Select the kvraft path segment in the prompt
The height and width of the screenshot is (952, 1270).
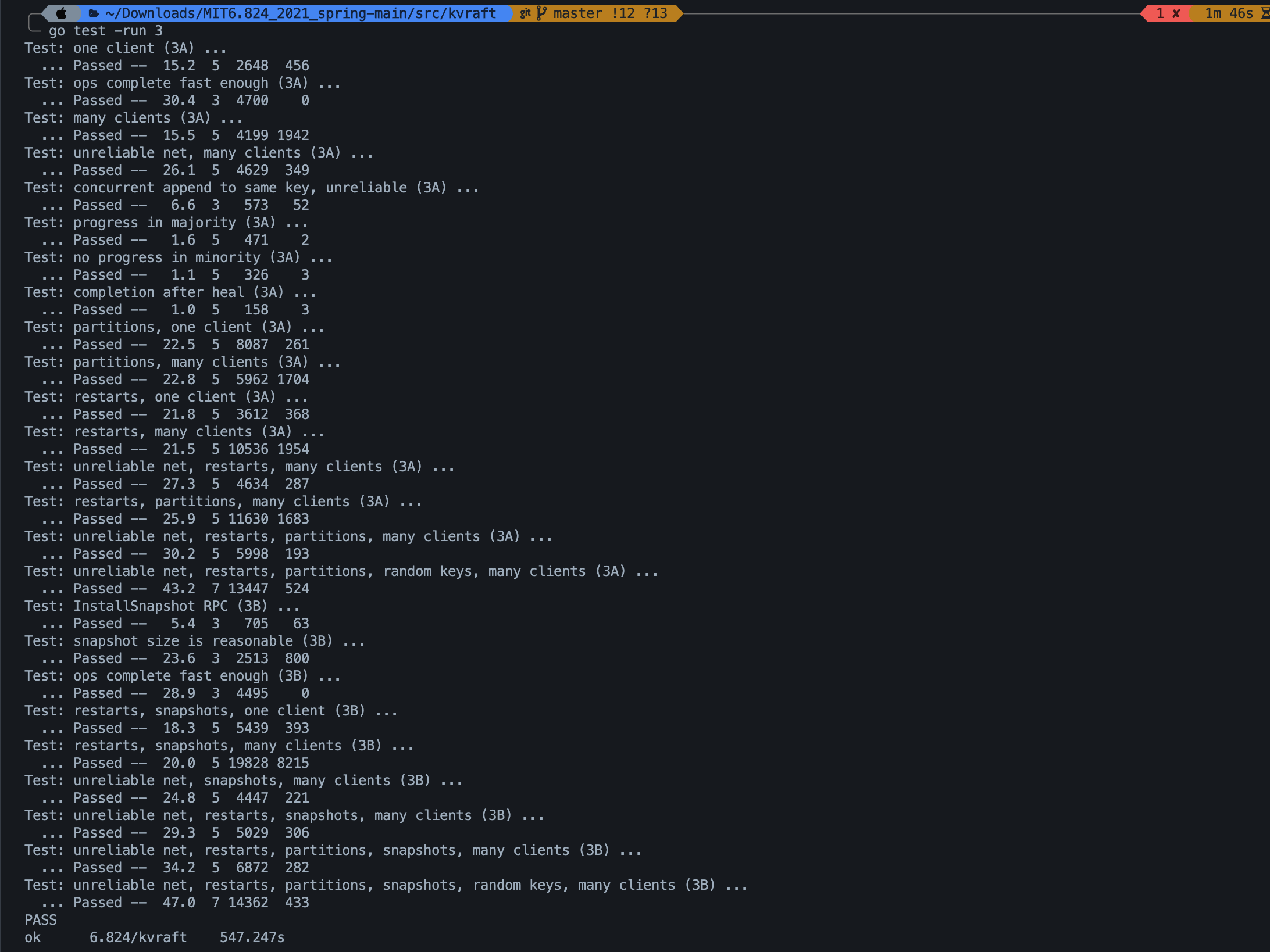tap(472, 13)
